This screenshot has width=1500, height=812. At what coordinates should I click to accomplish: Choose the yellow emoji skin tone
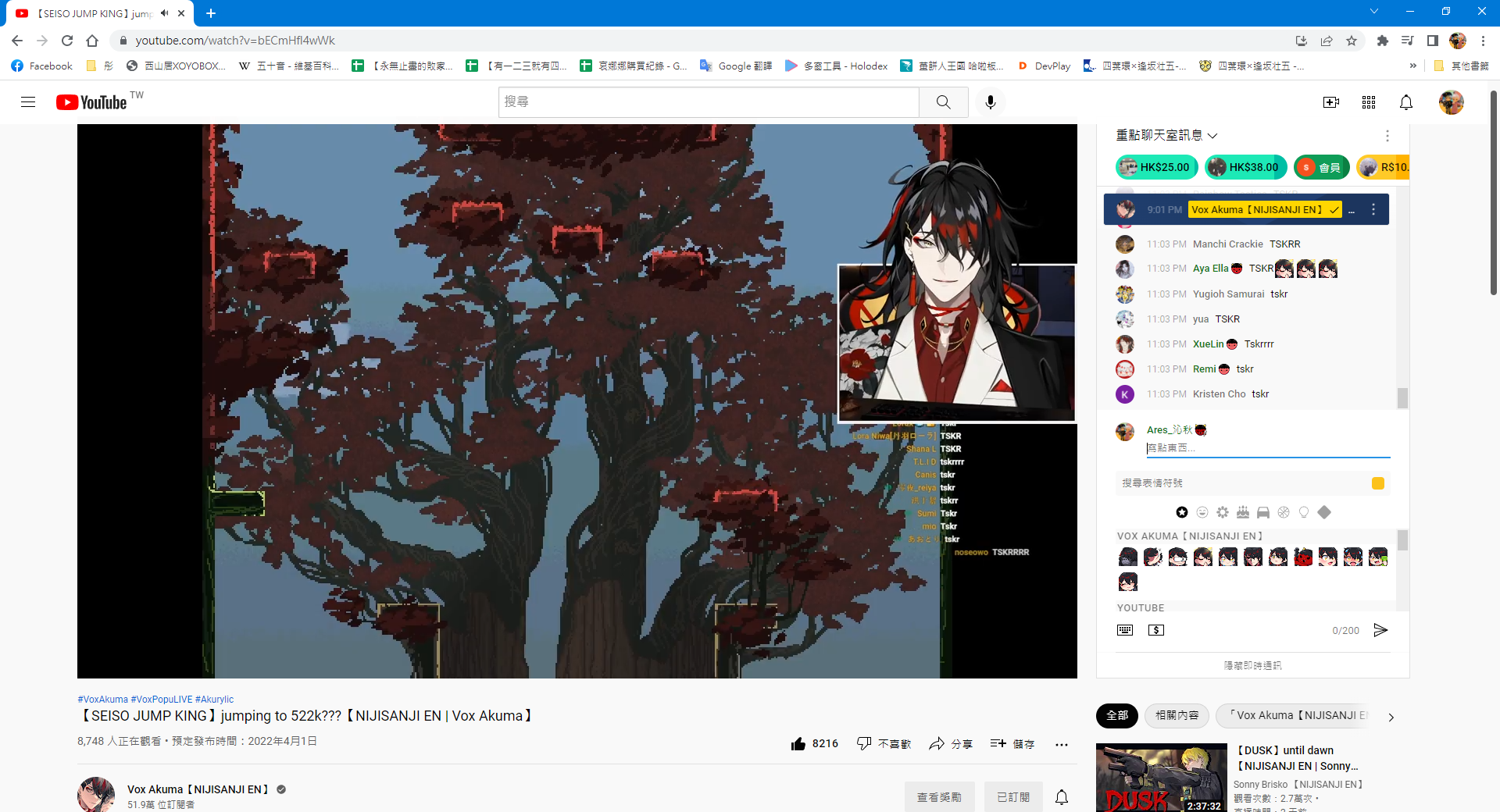click(1378, 483)
